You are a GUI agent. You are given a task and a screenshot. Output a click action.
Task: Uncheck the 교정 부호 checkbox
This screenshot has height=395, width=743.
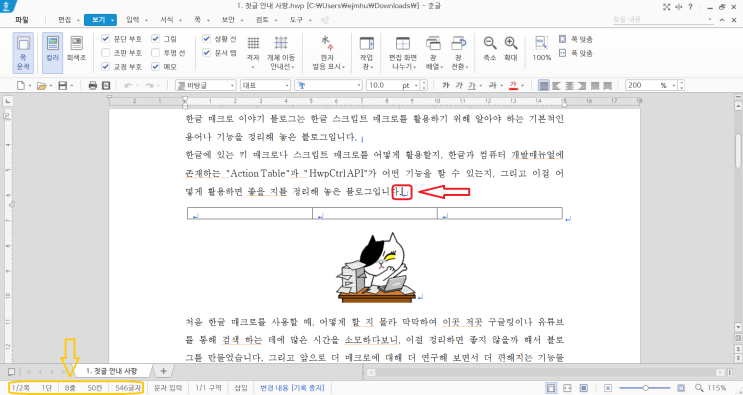pyautogui.click(x=106, y=67)
